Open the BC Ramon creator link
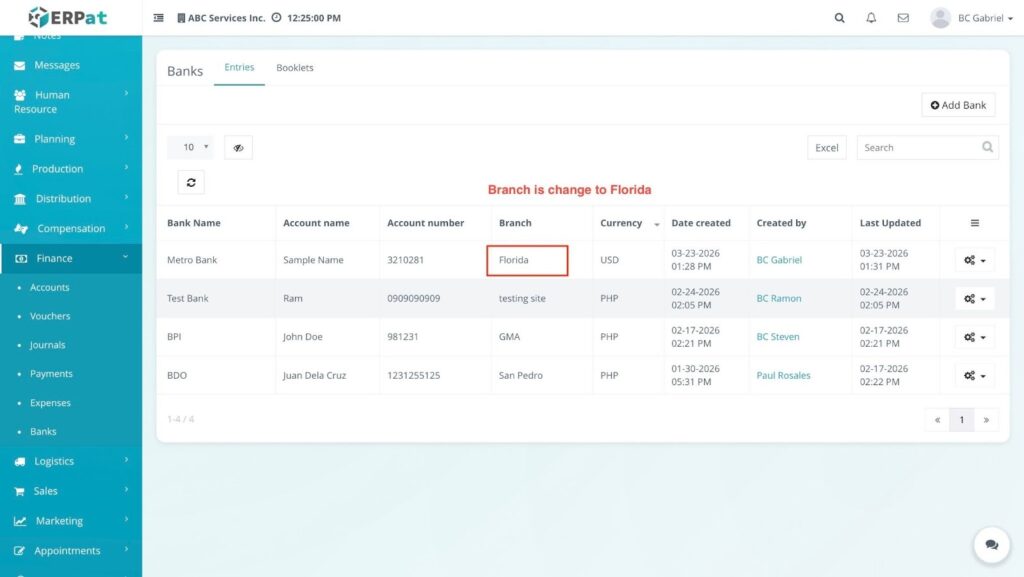Screen dimensions: 1024x577 [778, 298]
